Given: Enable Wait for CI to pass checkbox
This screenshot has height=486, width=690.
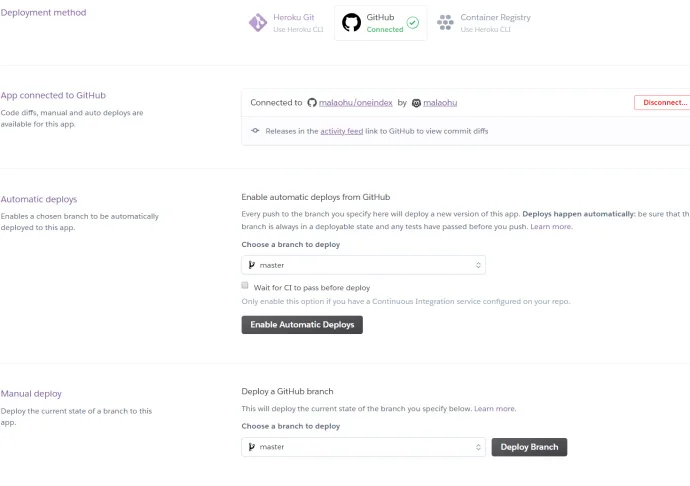Looking at the screenshot, I should pyautogui.click(x=246, y=287).
